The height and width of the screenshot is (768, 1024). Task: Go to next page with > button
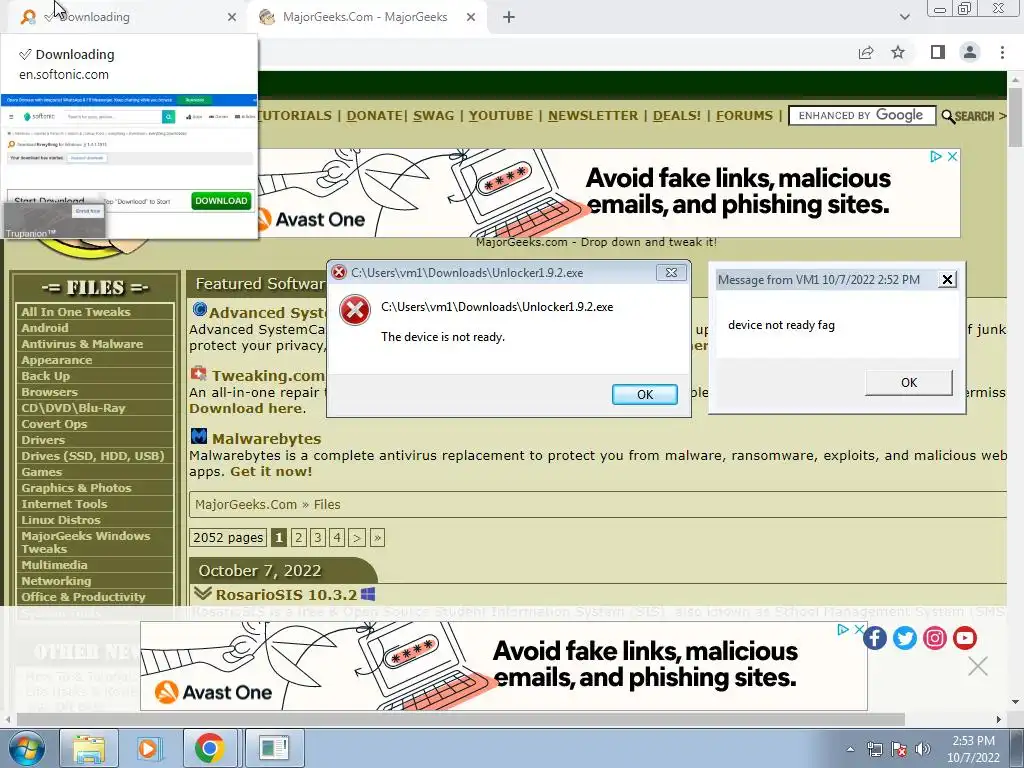357,537
